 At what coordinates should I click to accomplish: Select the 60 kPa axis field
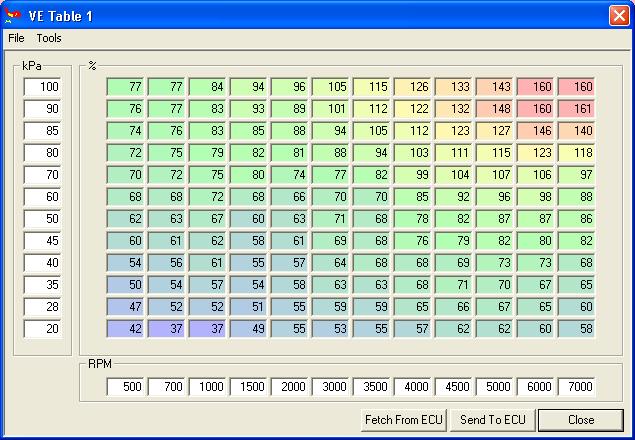coord(42,197)
